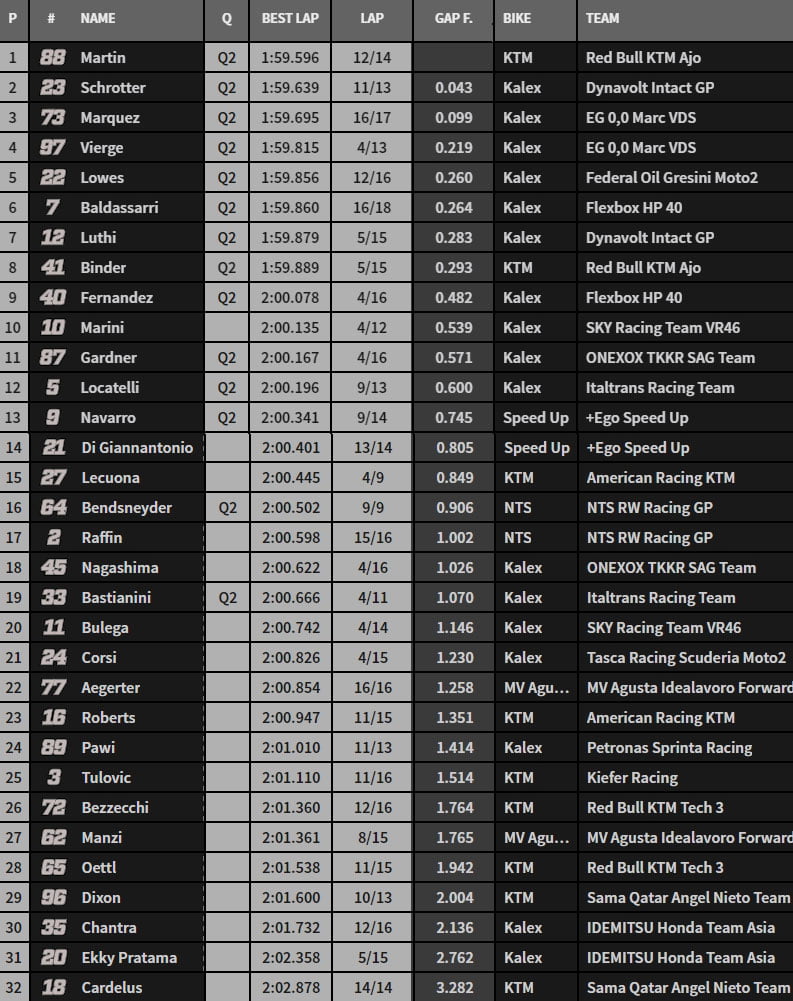The width and height of the screenshot is (793, 1001).
Task: Select the number 41 badge for Binder
Action: pyautogui.click(x=52, y=268)
